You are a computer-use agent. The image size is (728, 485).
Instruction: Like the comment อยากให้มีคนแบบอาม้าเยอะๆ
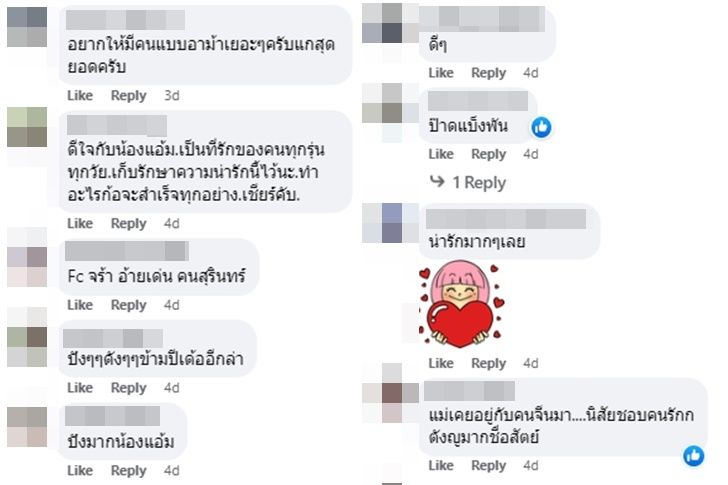[x=80, y=96]
